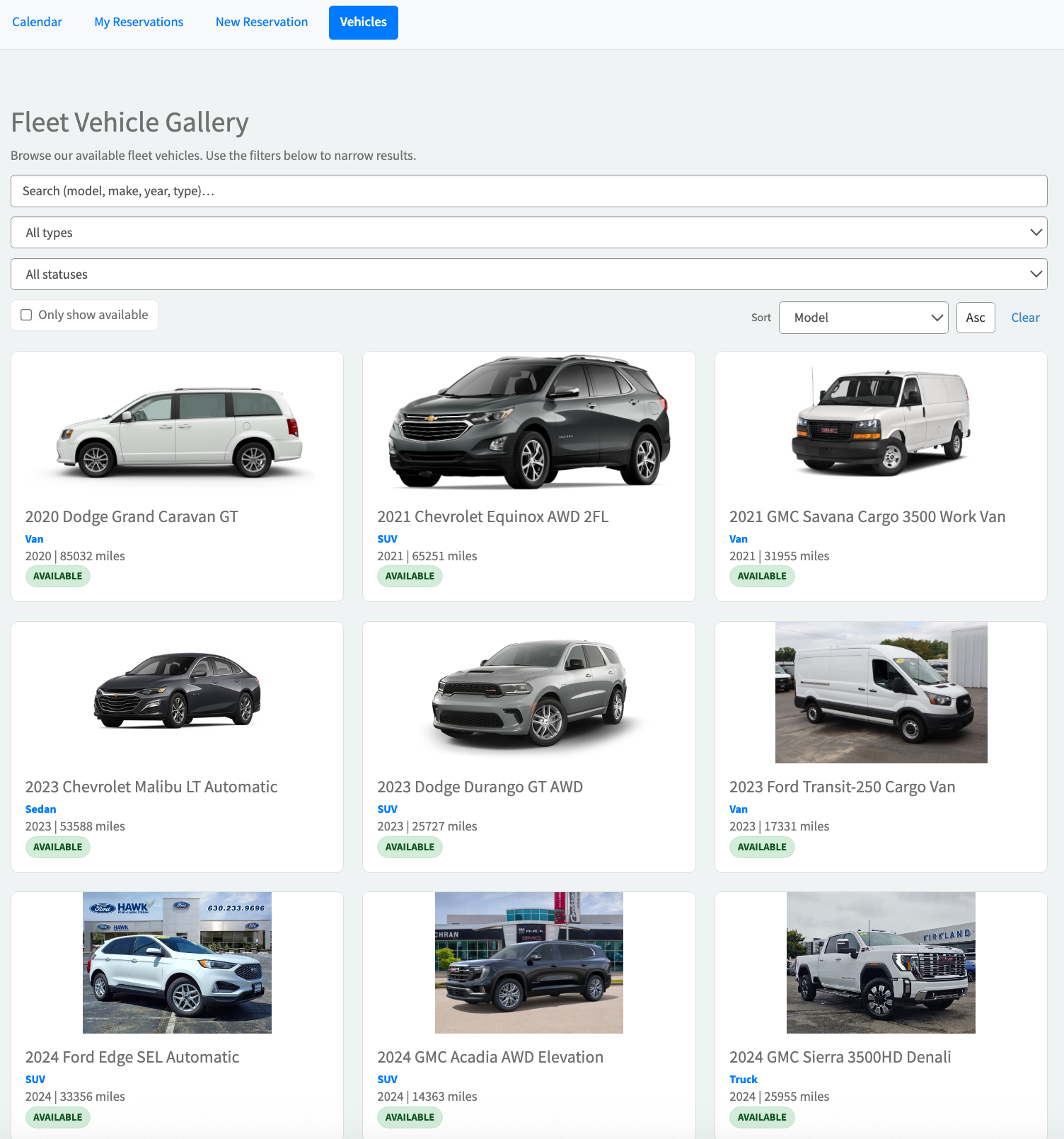Open the Calendar tab
This screenshot has width=1064, height=1139.
pos(37,22)
